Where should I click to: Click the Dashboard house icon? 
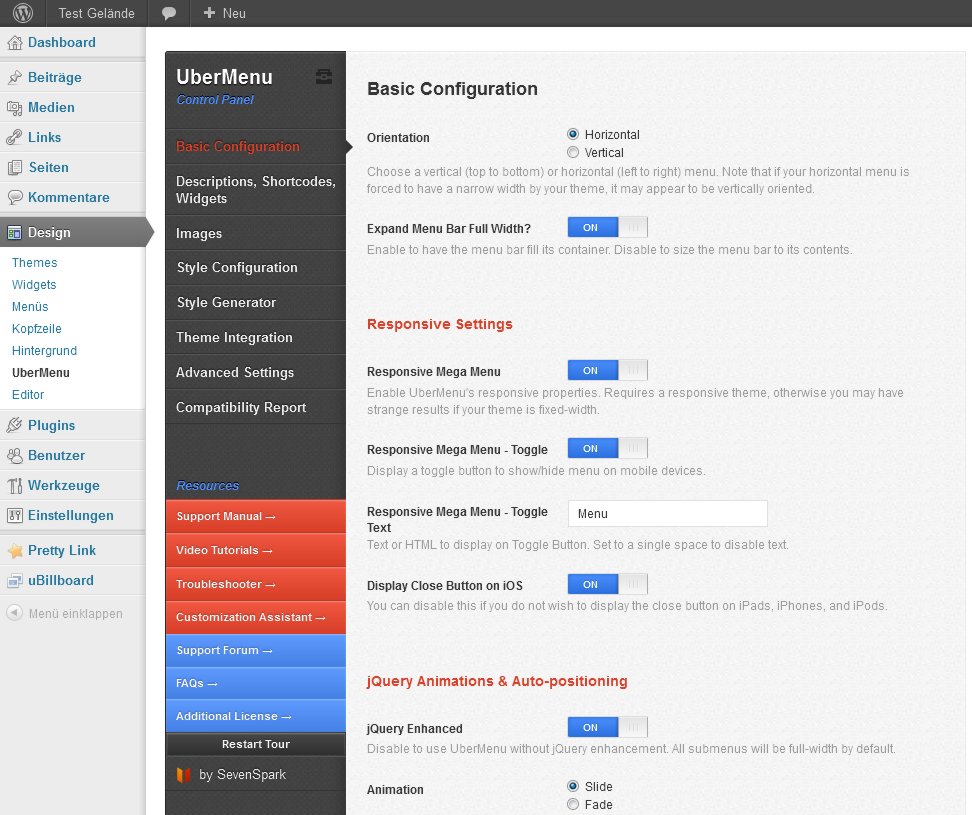click(15, 43)
